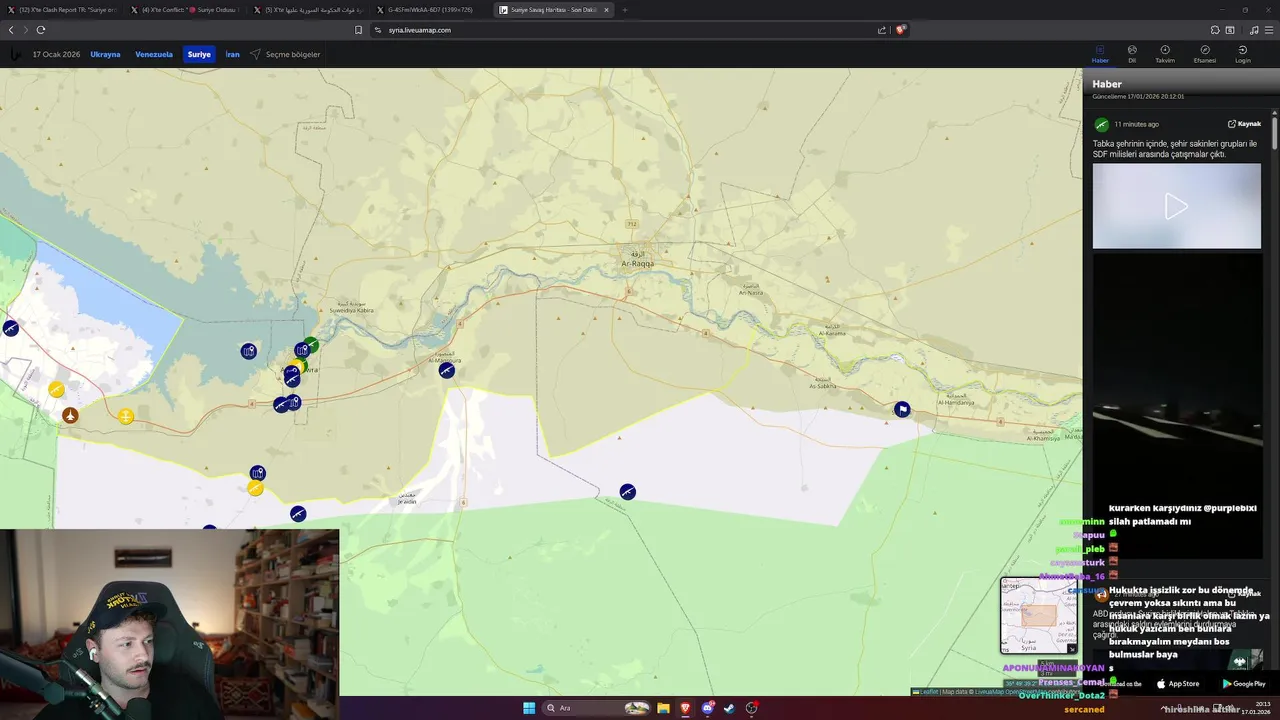Click the share icon in address bar

[x=882, y=30]
